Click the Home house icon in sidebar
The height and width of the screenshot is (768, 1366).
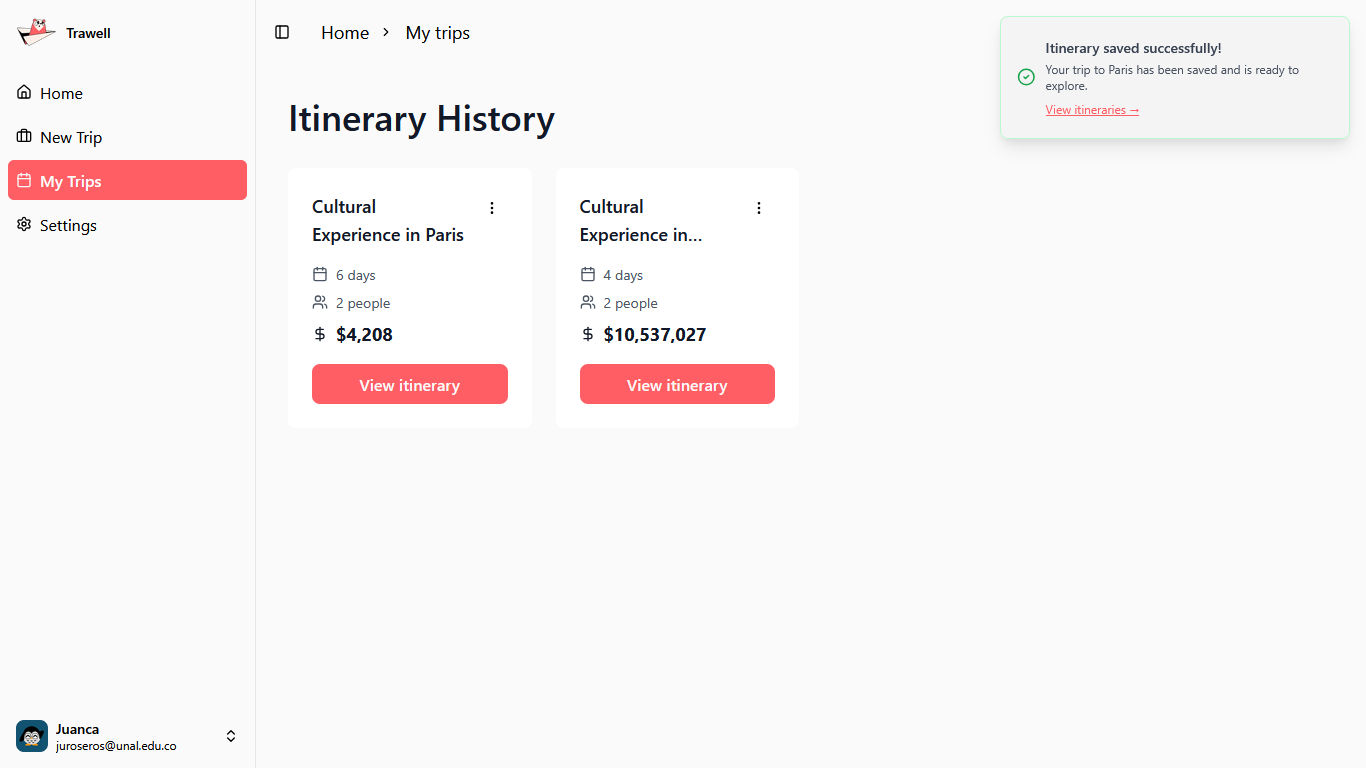[x=24, y=93]
